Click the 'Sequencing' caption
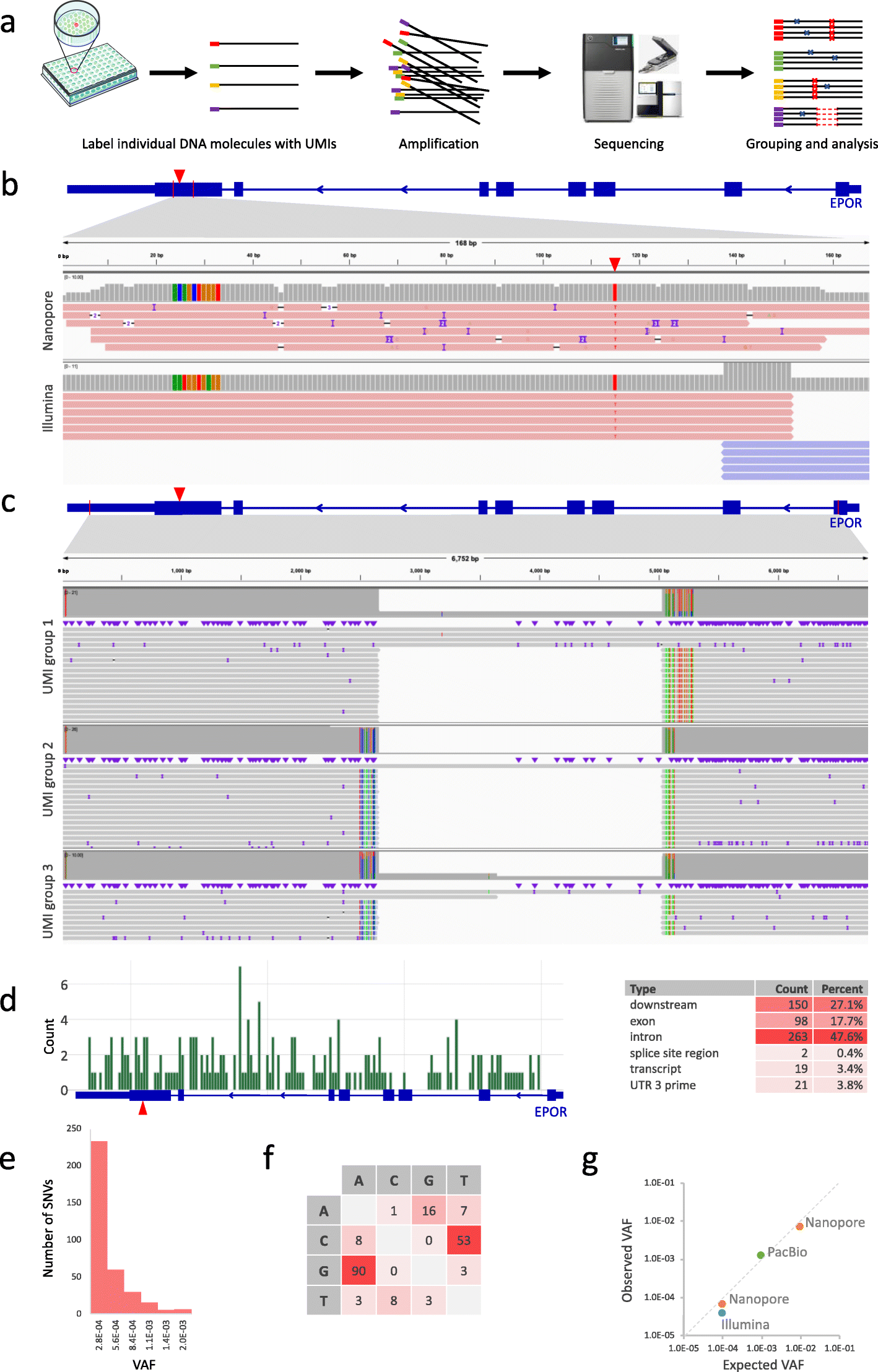Screen dimensions: 878x1372 (628, 144)
